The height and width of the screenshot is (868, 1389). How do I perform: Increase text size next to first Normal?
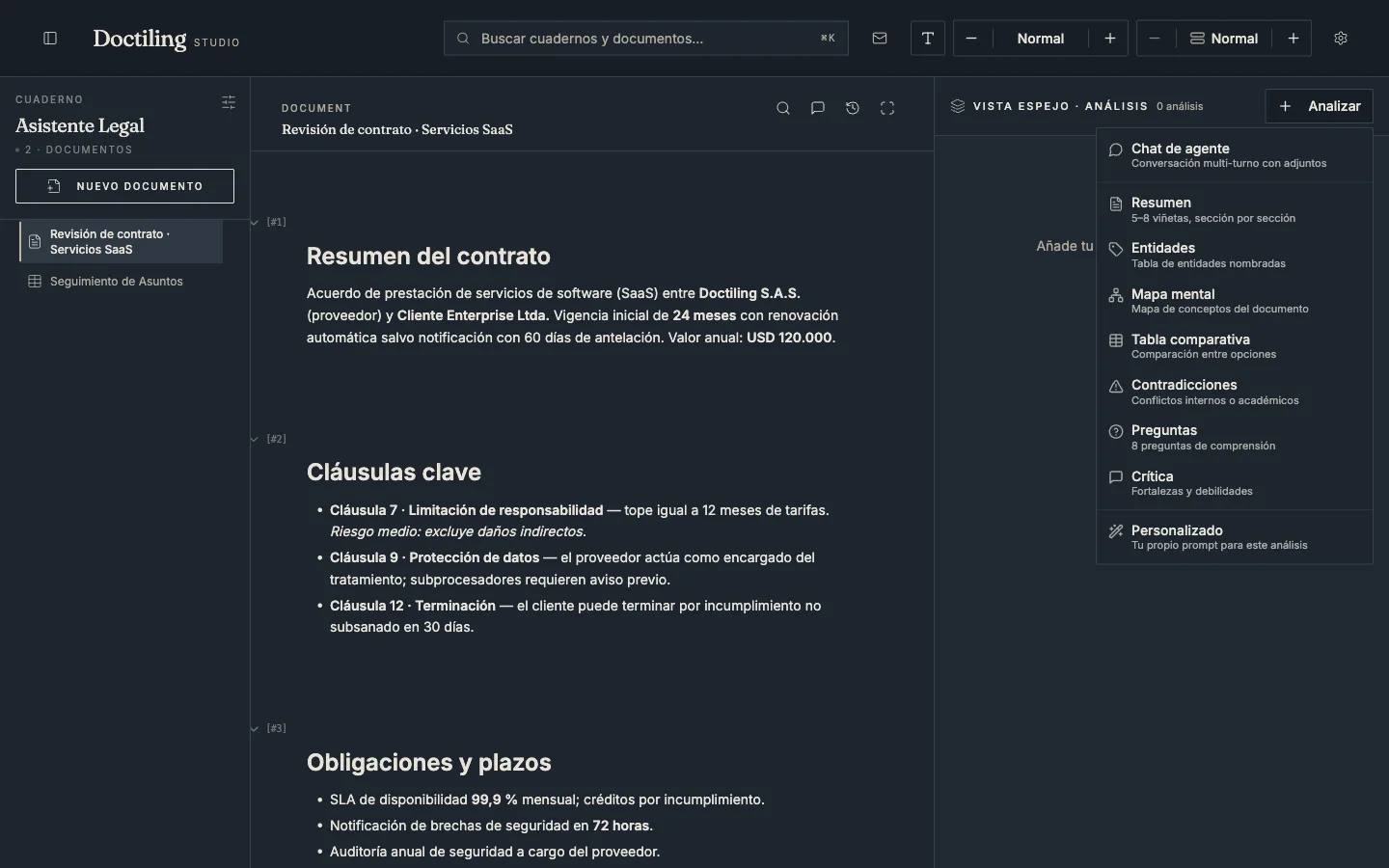point(1110,39)
